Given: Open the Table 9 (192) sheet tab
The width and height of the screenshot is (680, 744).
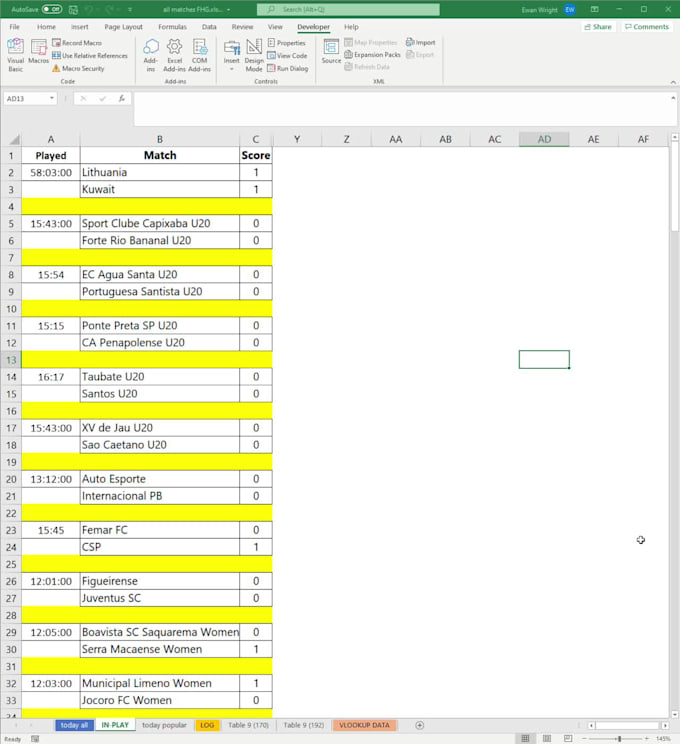Looking at the screenshot, I should [x=304, y=725].
